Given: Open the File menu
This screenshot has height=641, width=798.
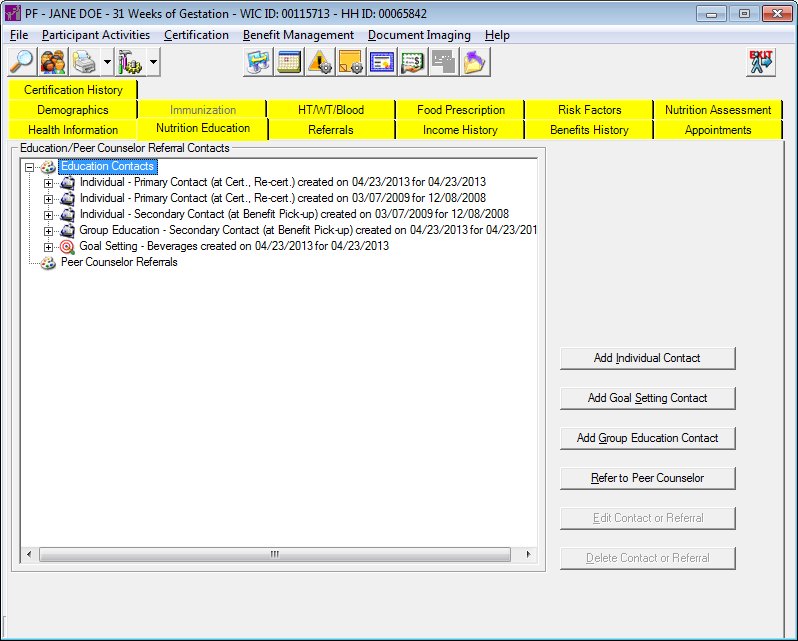Looking at the screenshot, I should 19,35.
